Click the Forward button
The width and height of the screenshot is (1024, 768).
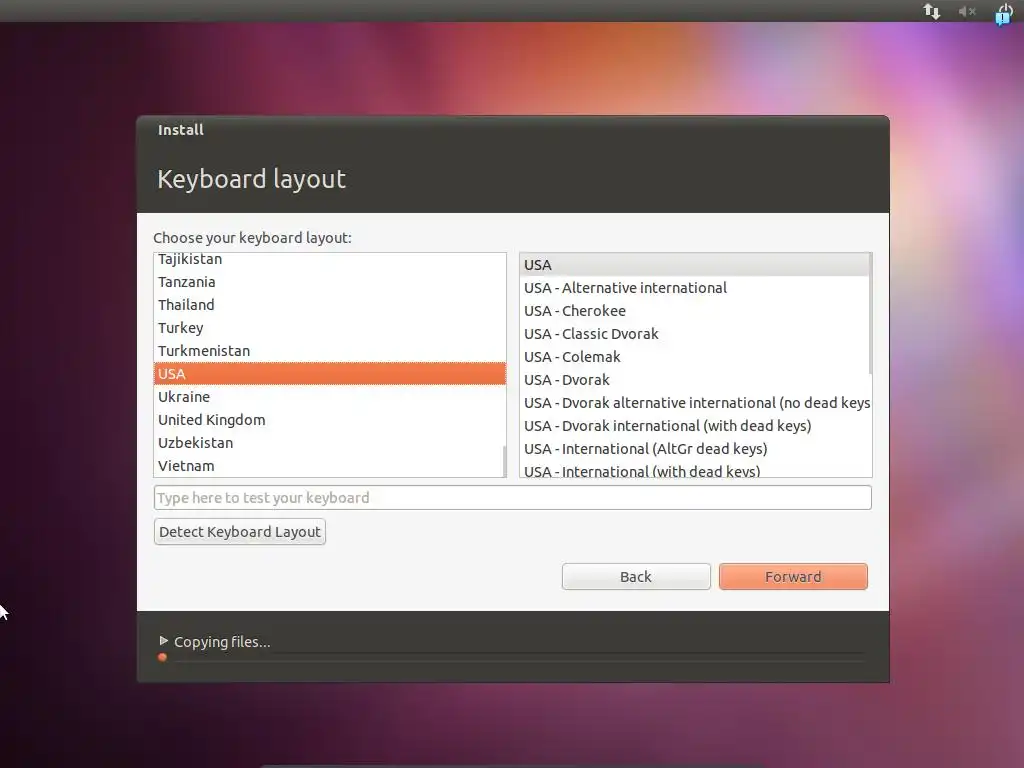pyautogui.click(x=793, y=577)
